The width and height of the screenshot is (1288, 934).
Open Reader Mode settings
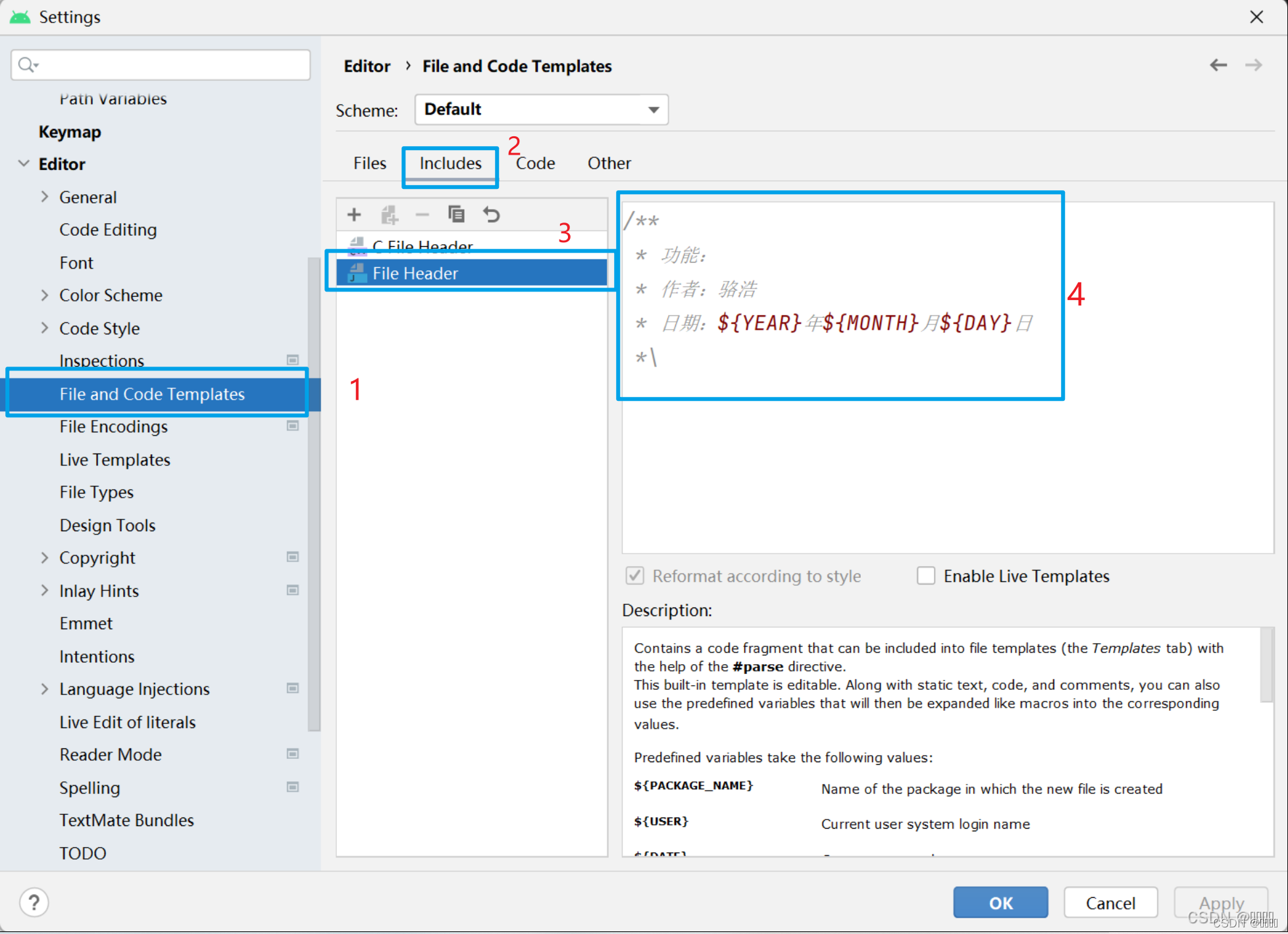tap(111, 754)
